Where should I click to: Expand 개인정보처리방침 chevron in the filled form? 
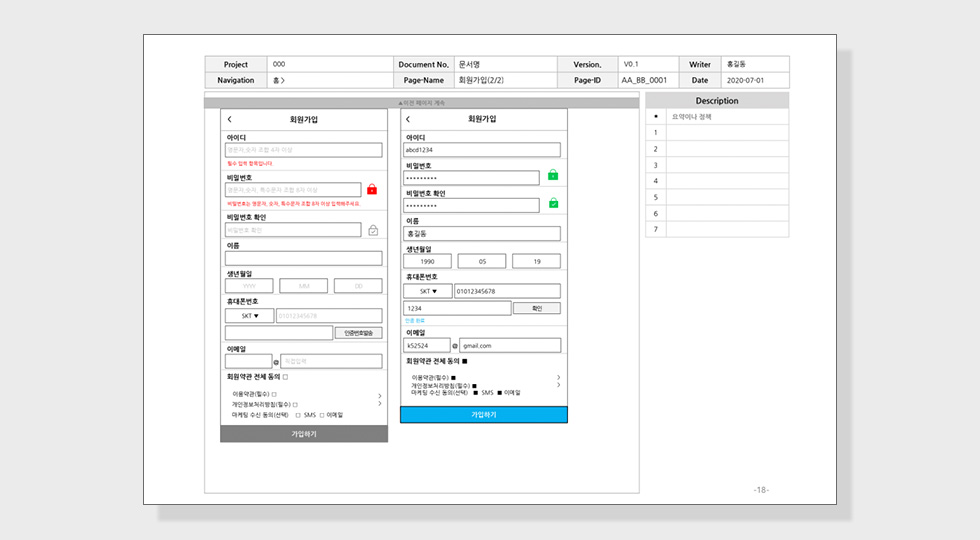coord(558,385)
